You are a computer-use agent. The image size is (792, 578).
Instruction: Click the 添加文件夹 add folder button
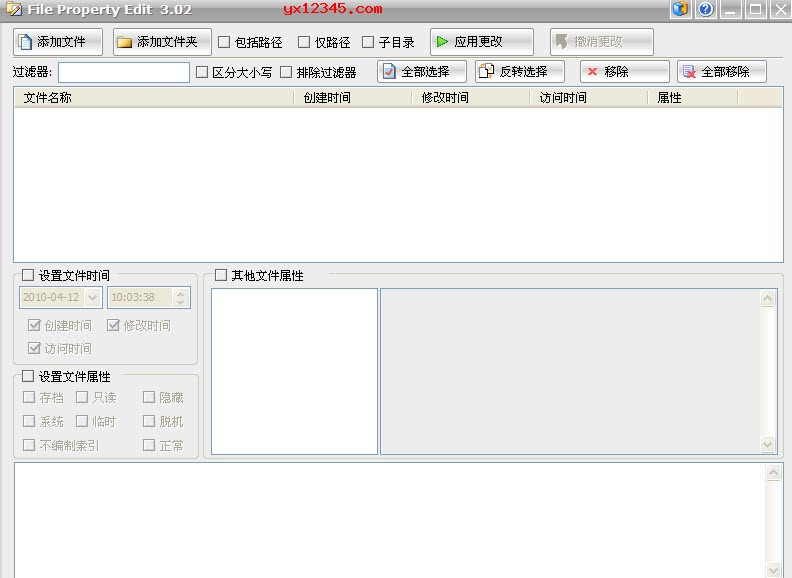click(x=162, y=42)
